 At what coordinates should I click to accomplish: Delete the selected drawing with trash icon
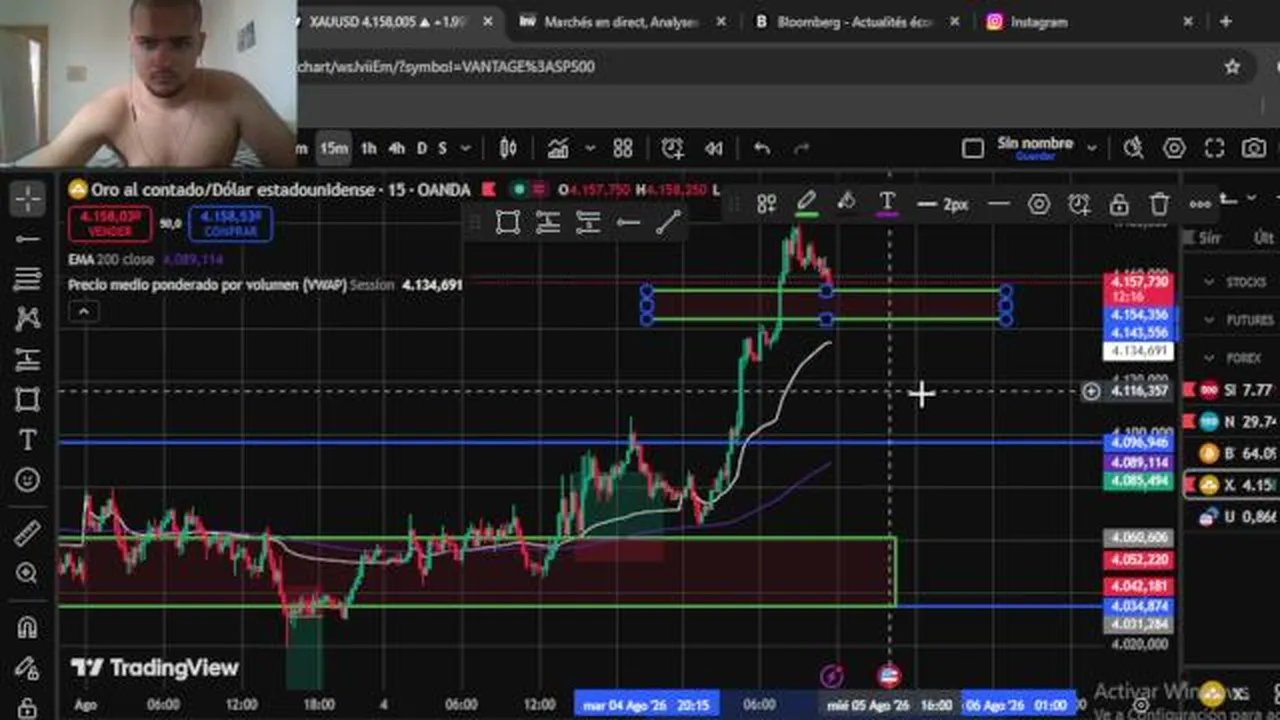(1159, 204)
